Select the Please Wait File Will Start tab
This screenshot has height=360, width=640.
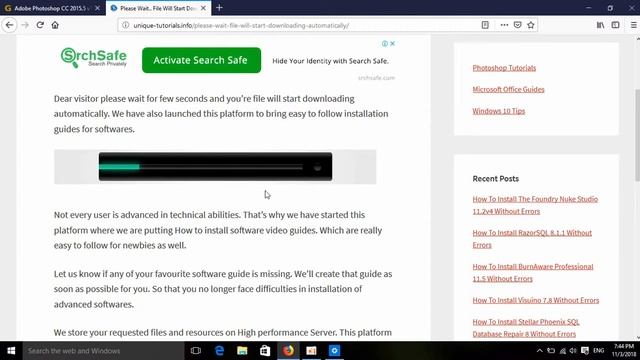158,8
